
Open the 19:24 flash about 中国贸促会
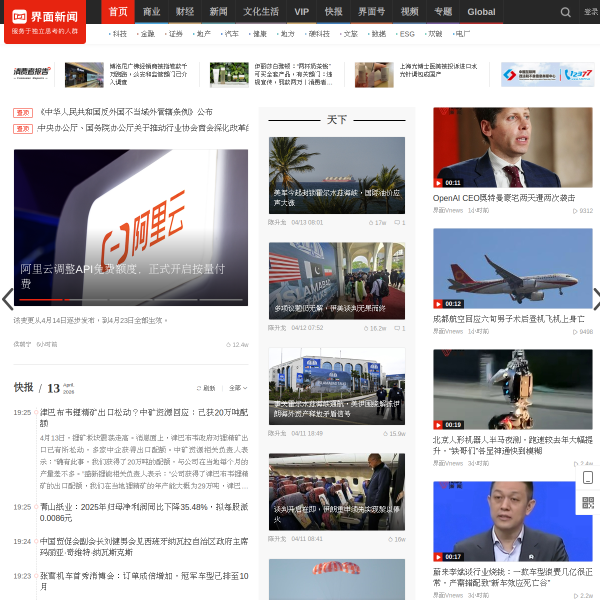(x=144, y=547)
